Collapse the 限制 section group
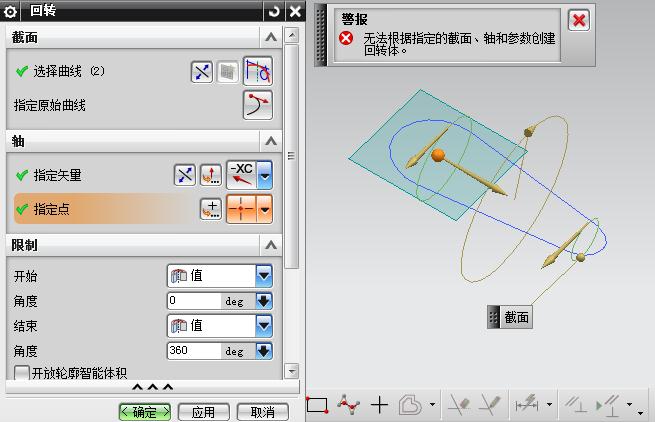Viewport: 655px width, 422px height. [271, 245]
